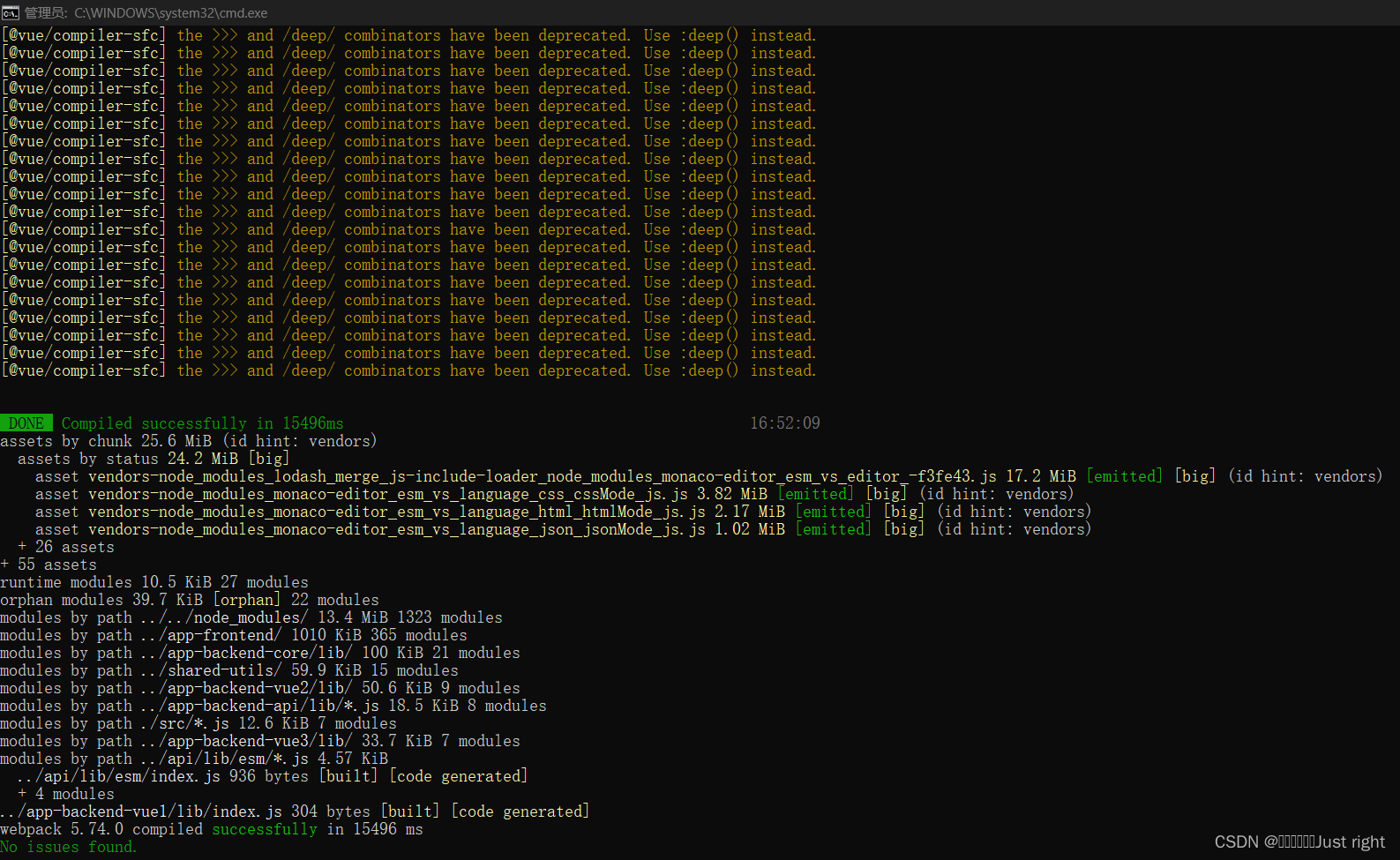Click the app-backend-vue3/lib line
Screen dimensions: 1400x860
coord(260,741)
